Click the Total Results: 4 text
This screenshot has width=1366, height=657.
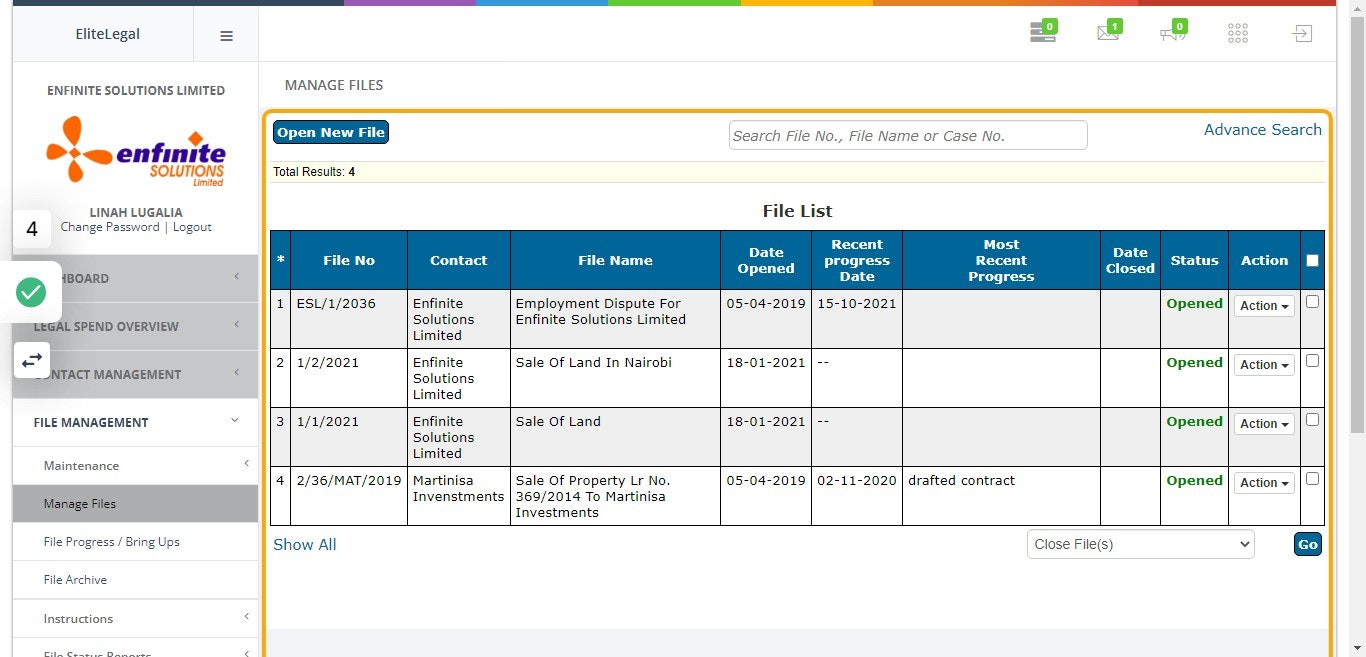[314, 172]
